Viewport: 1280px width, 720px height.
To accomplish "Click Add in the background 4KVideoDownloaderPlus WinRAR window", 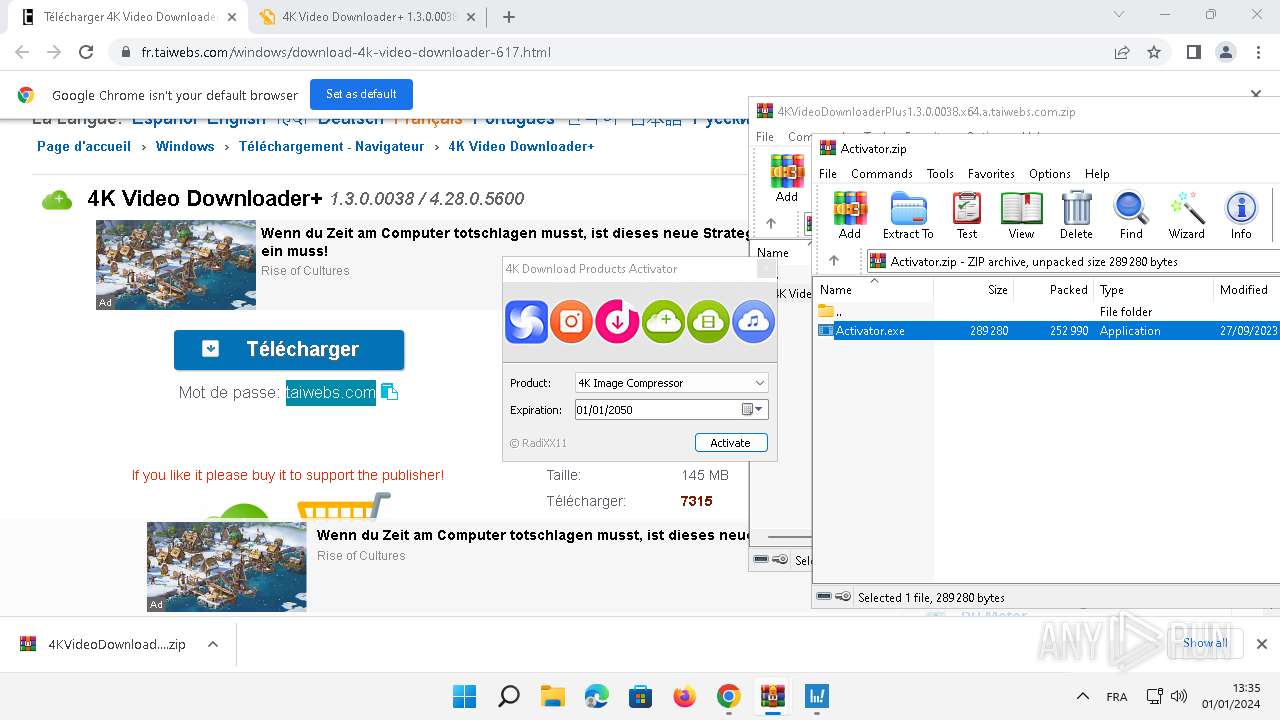I will click(x=787, y=178).
